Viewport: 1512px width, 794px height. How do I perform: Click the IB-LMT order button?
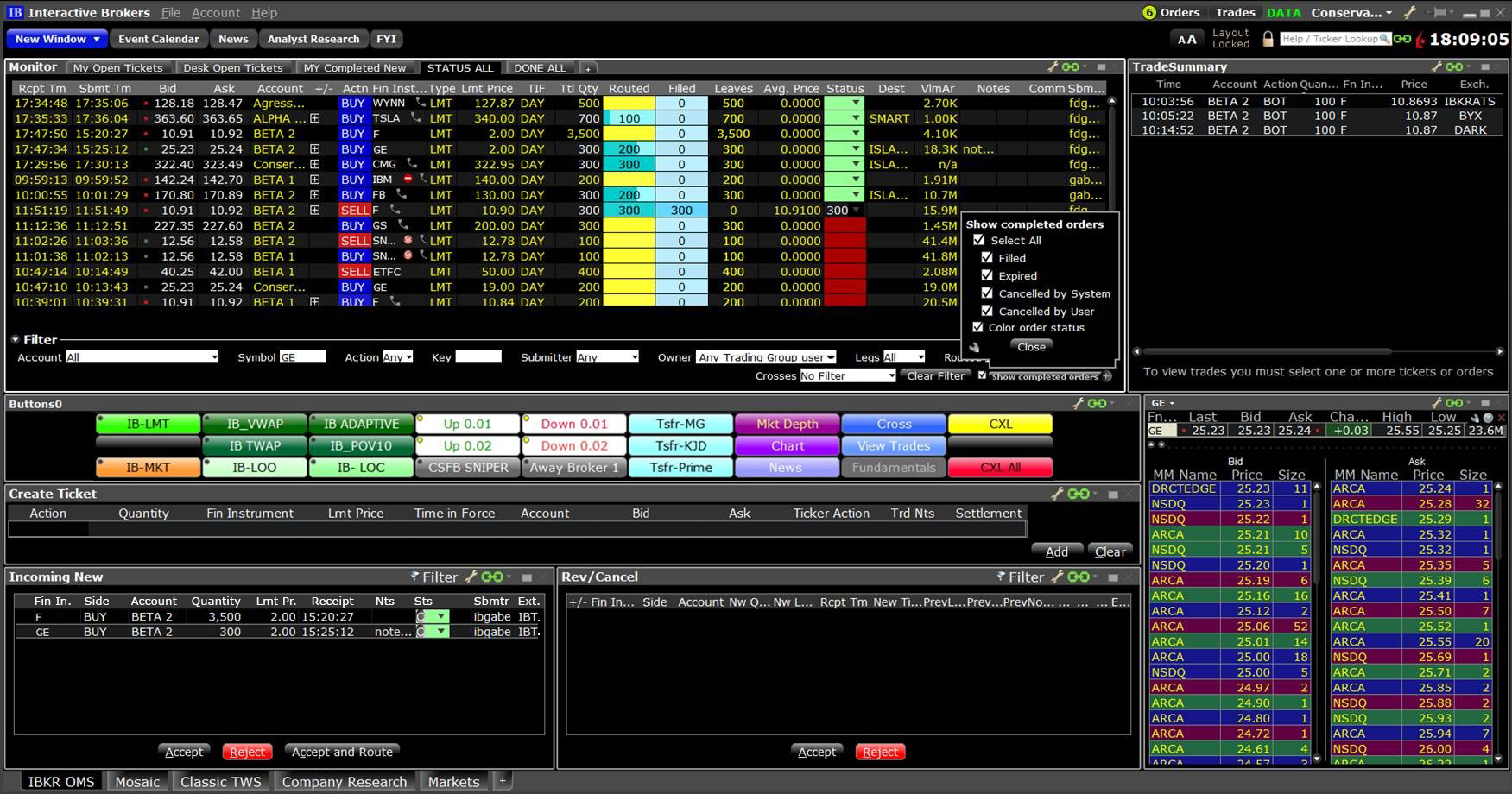tap(148, 424)
